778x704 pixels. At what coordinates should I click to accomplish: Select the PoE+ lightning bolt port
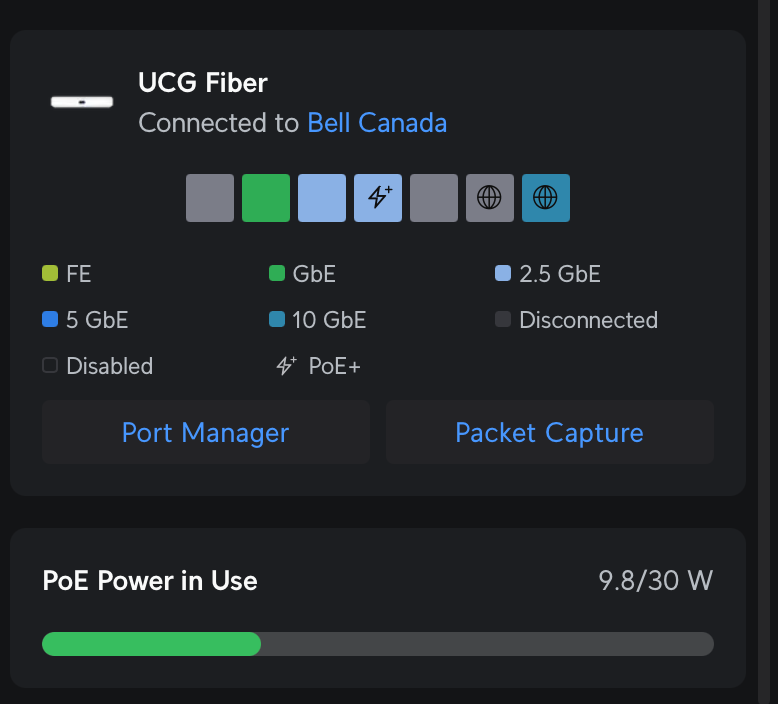378,198
